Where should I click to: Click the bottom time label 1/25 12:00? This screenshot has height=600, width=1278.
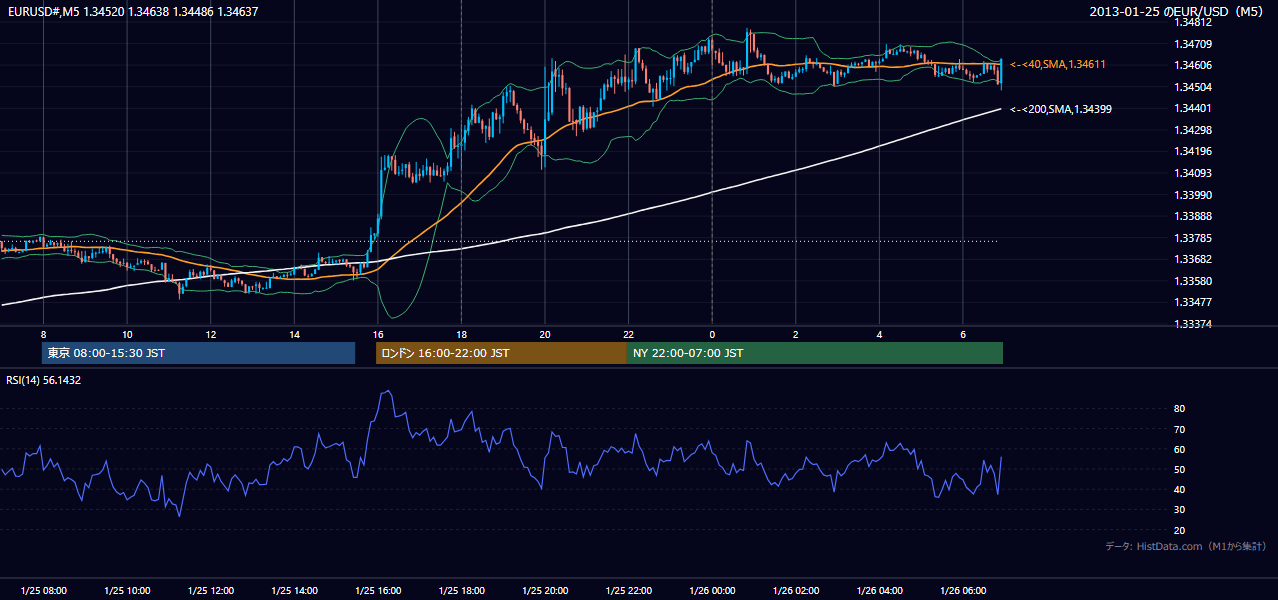(x=211, y=591)
